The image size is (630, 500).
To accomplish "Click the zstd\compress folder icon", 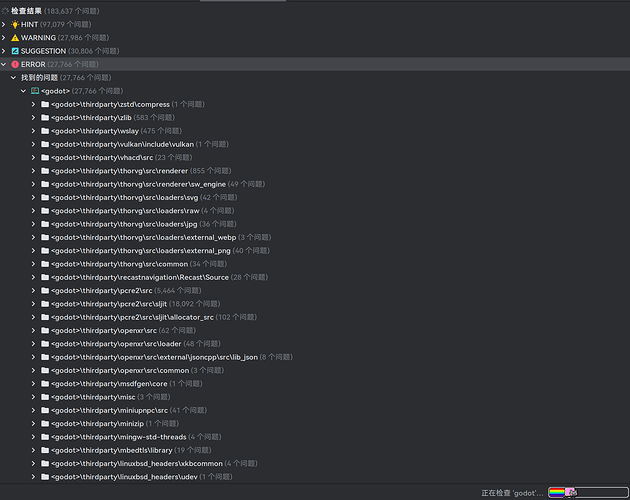I will click(45, 104).
